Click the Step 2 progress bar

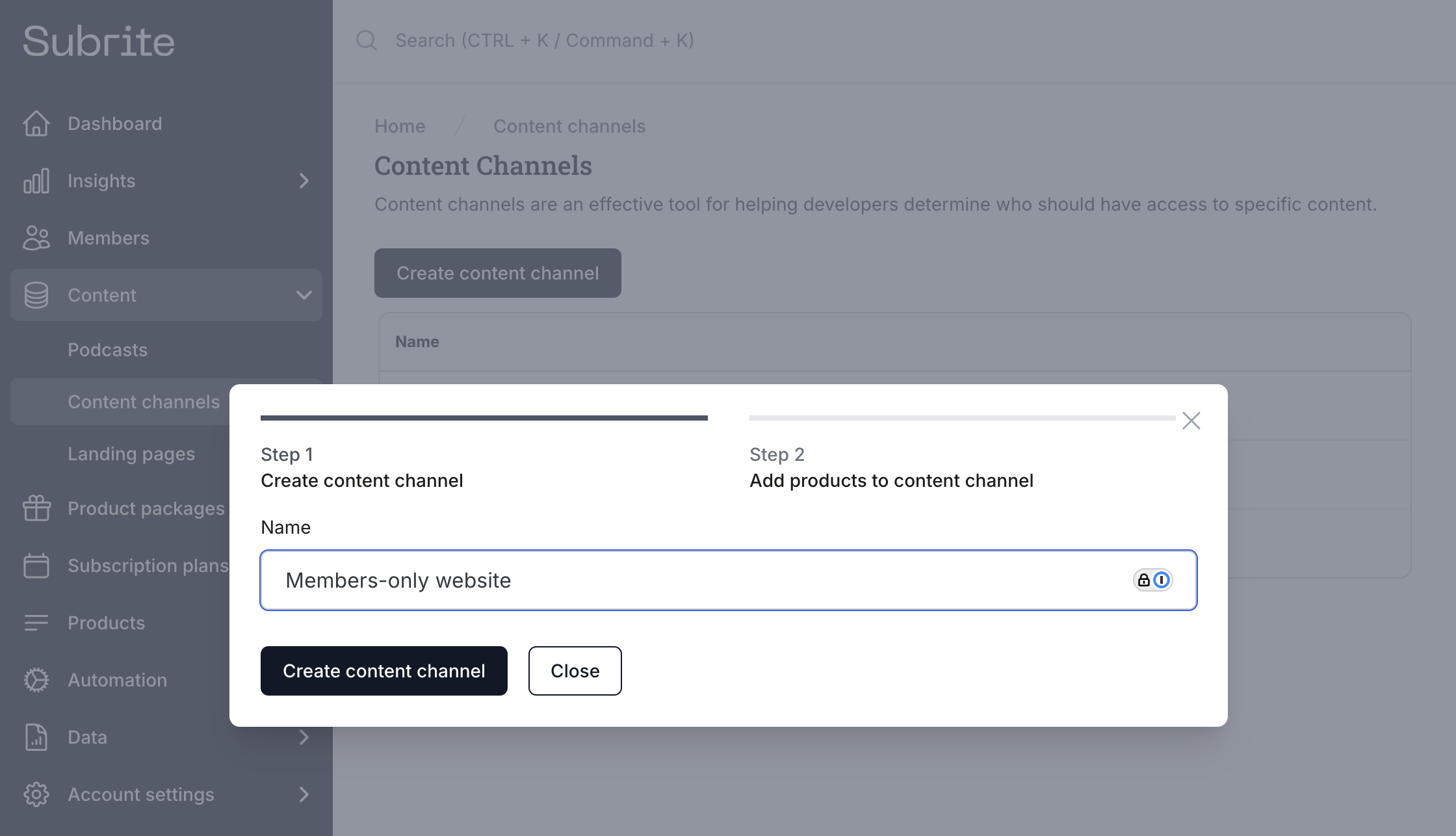[961, 418]
